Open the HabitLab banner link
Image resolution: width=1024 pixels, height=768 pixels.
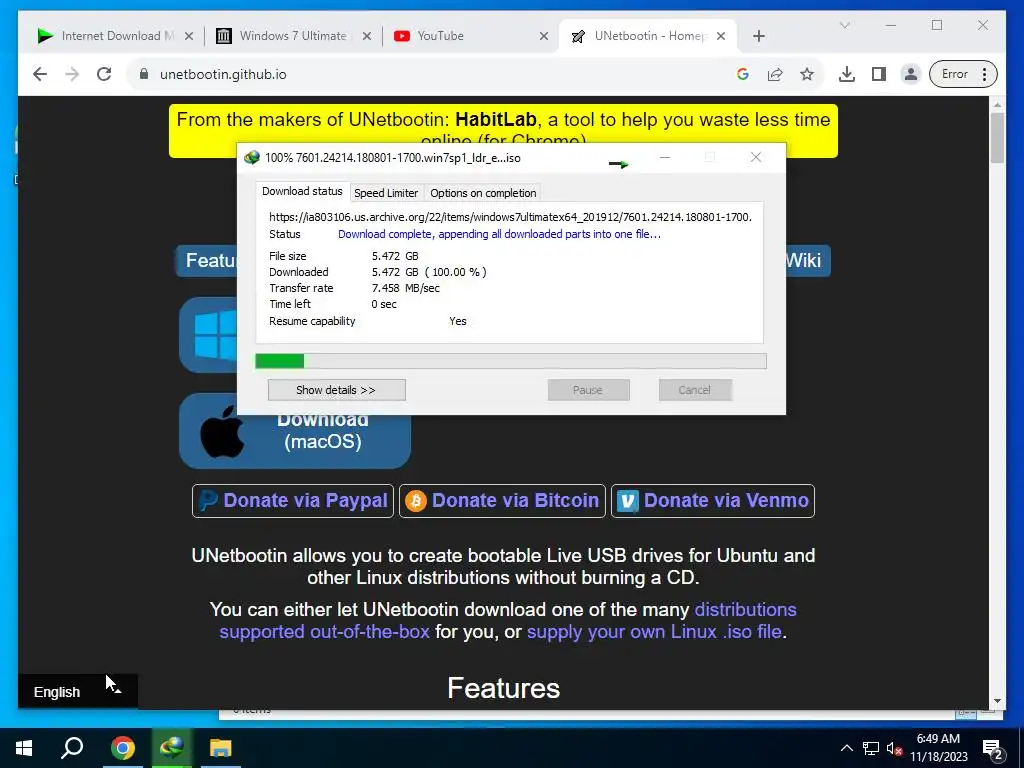496,120
